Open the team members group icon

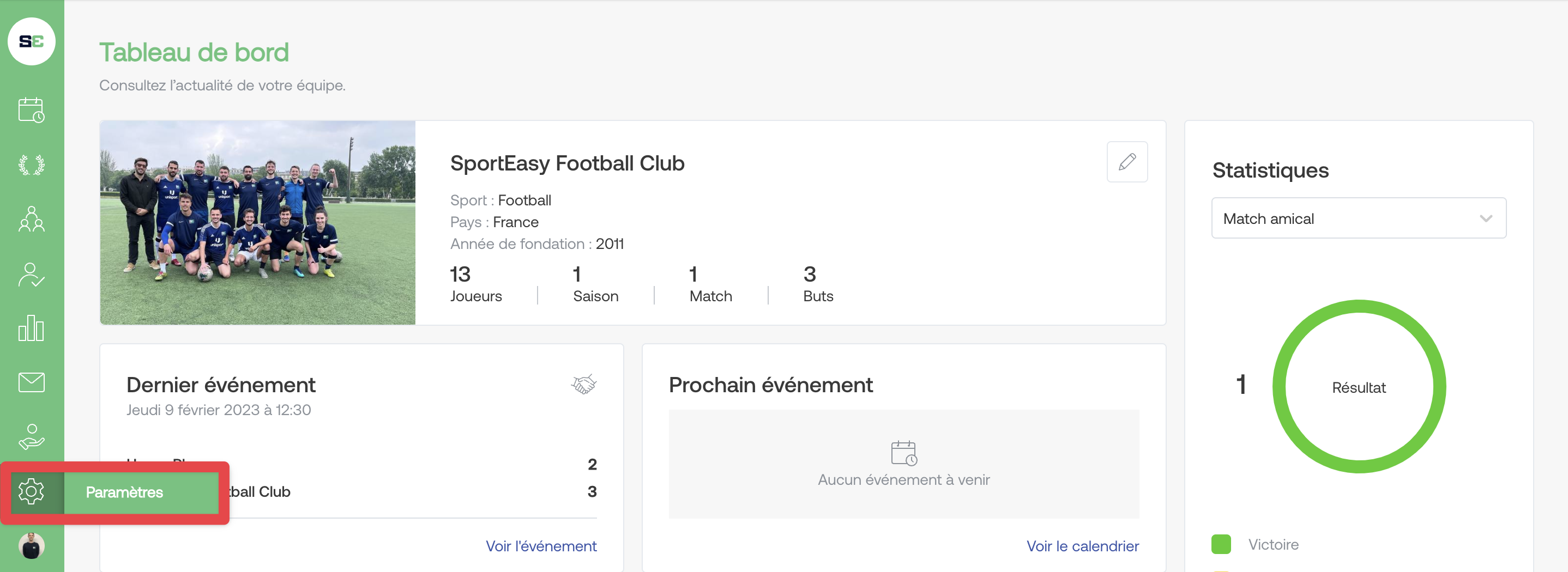pyautogui.click(x=32, y=219)
